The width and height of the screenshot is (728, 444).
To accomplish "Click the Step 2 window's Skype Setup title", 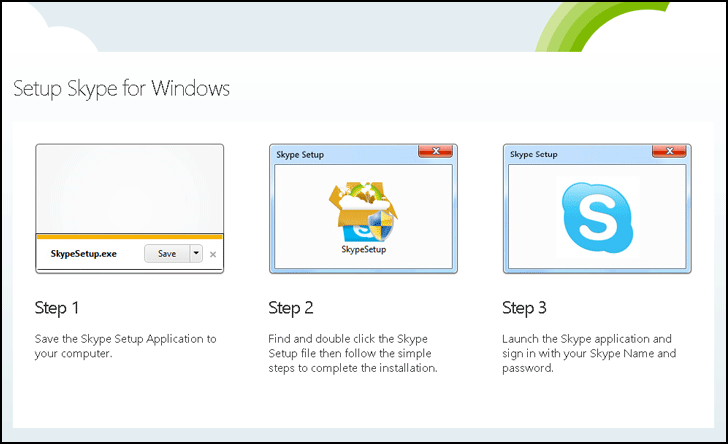I will (300, 155).
